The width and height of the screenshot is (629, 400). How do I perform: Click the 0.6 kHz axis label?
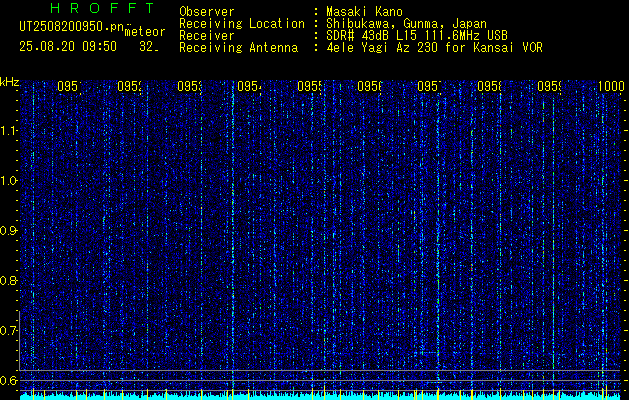coord(8,380)
